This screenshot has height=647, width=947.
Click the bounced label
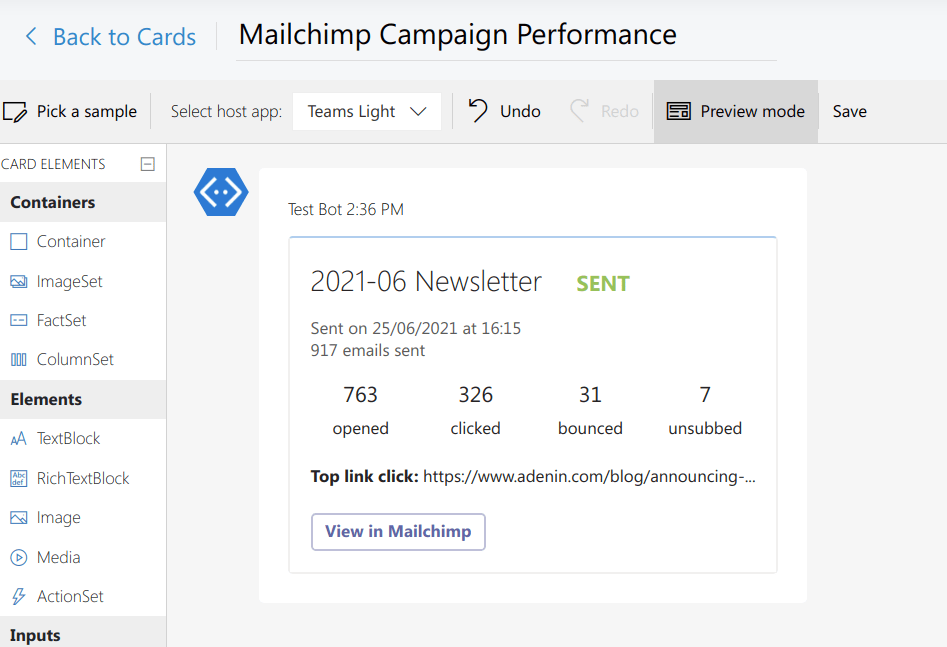click(590, 428)
